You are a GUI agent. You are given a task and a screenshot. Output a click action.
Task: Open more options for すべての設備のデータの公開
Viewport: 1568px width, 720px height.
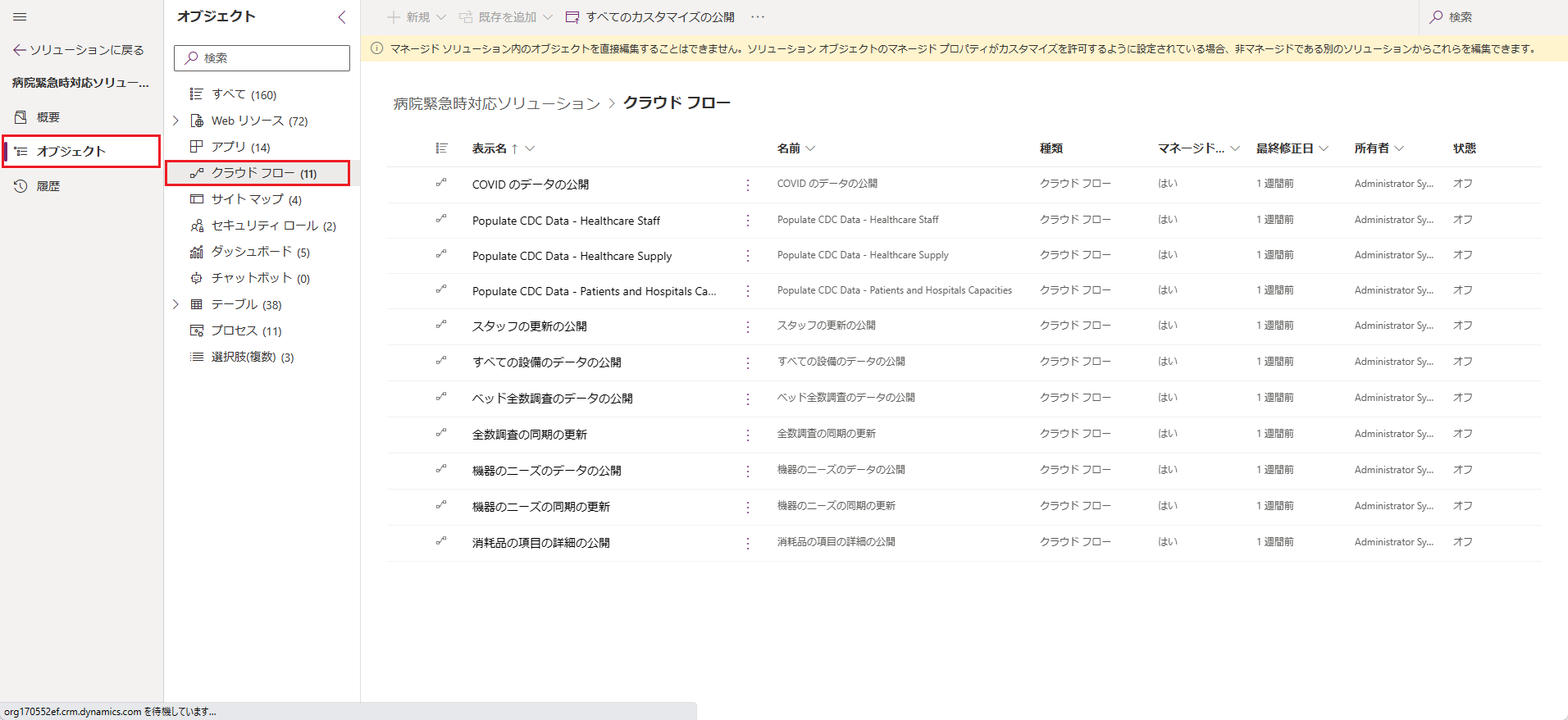point(748,362)
